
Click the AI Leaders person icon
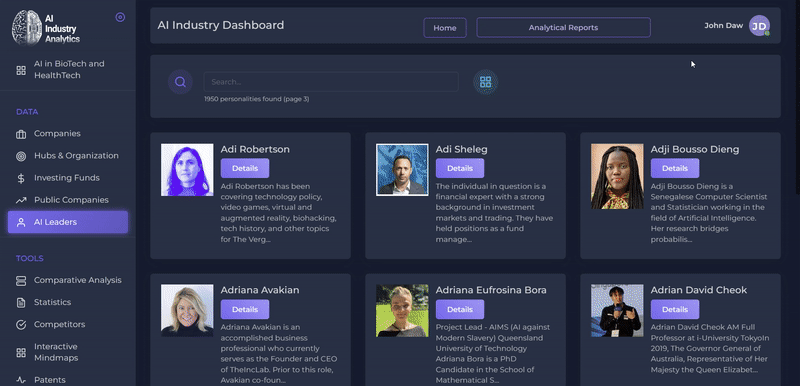(x=21, y=223)
